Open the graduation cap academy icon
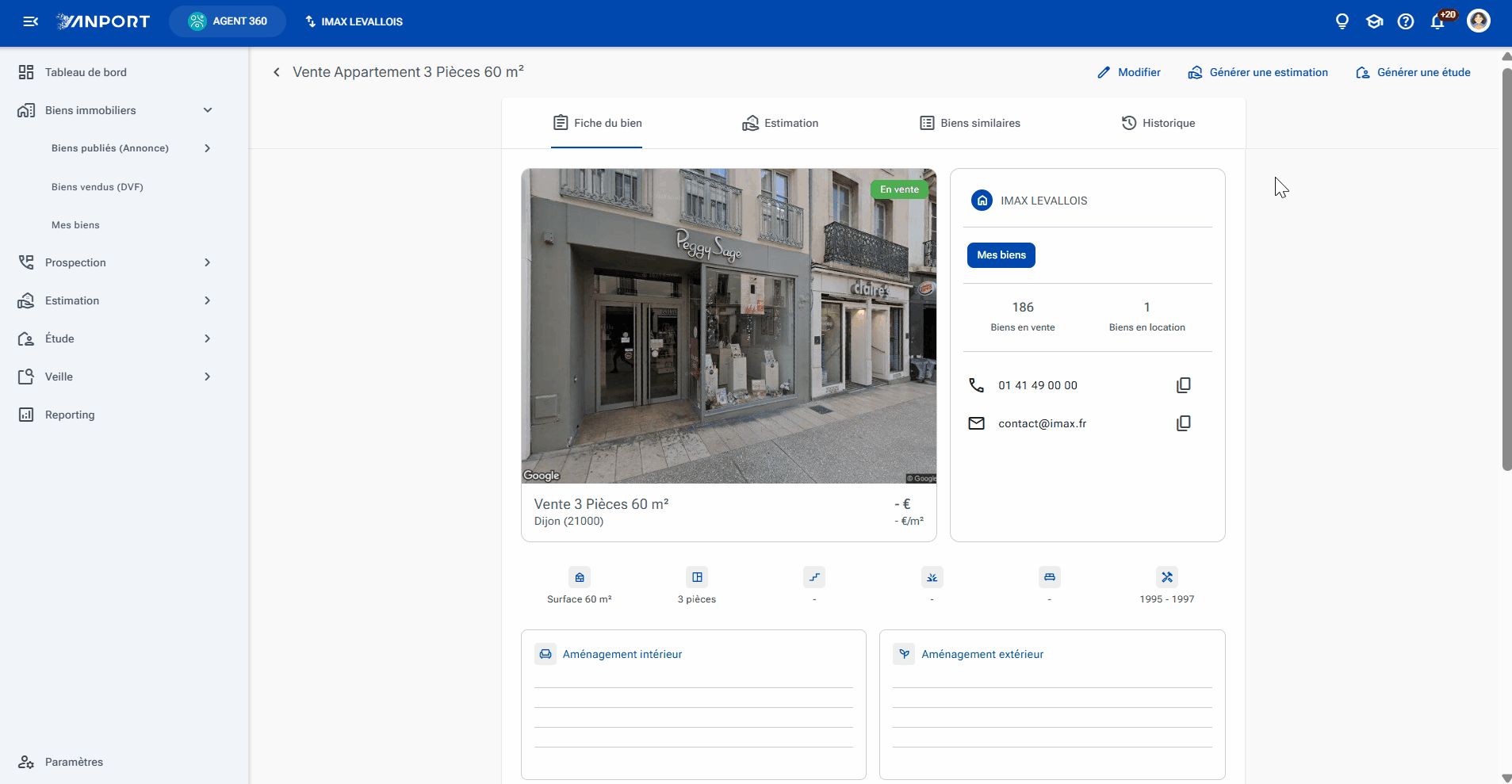1512x784 pixels. tap(1374, 21)
